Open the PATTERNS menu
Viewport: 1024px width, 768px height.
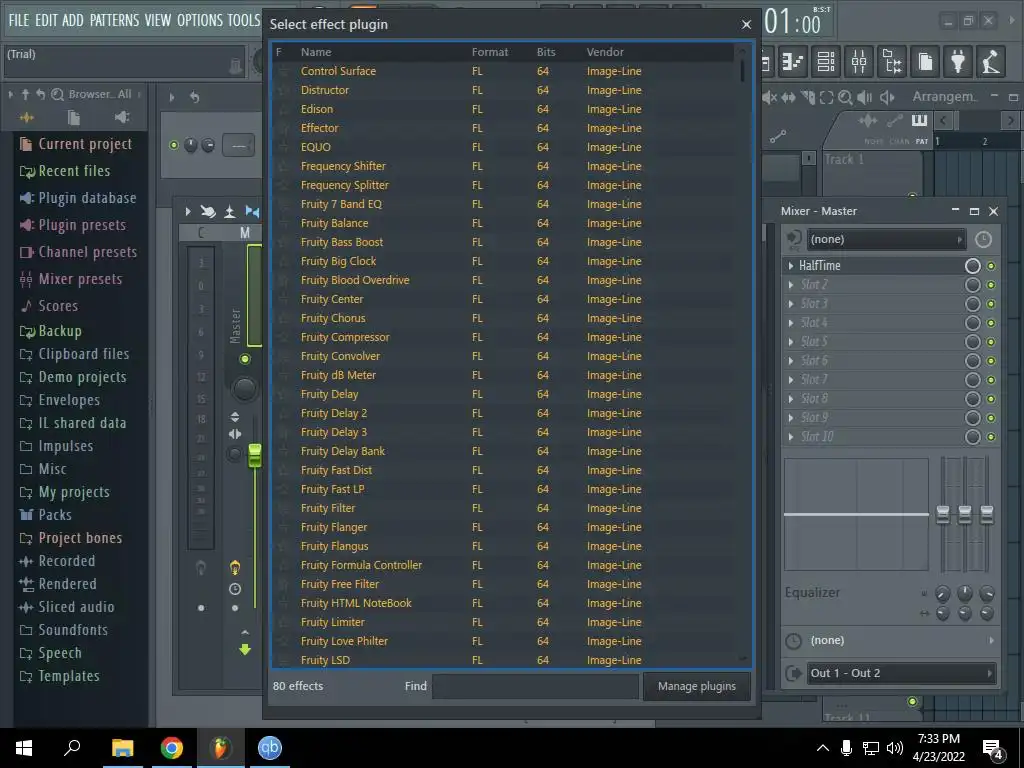pyautogui.click(x=114, y=20)
